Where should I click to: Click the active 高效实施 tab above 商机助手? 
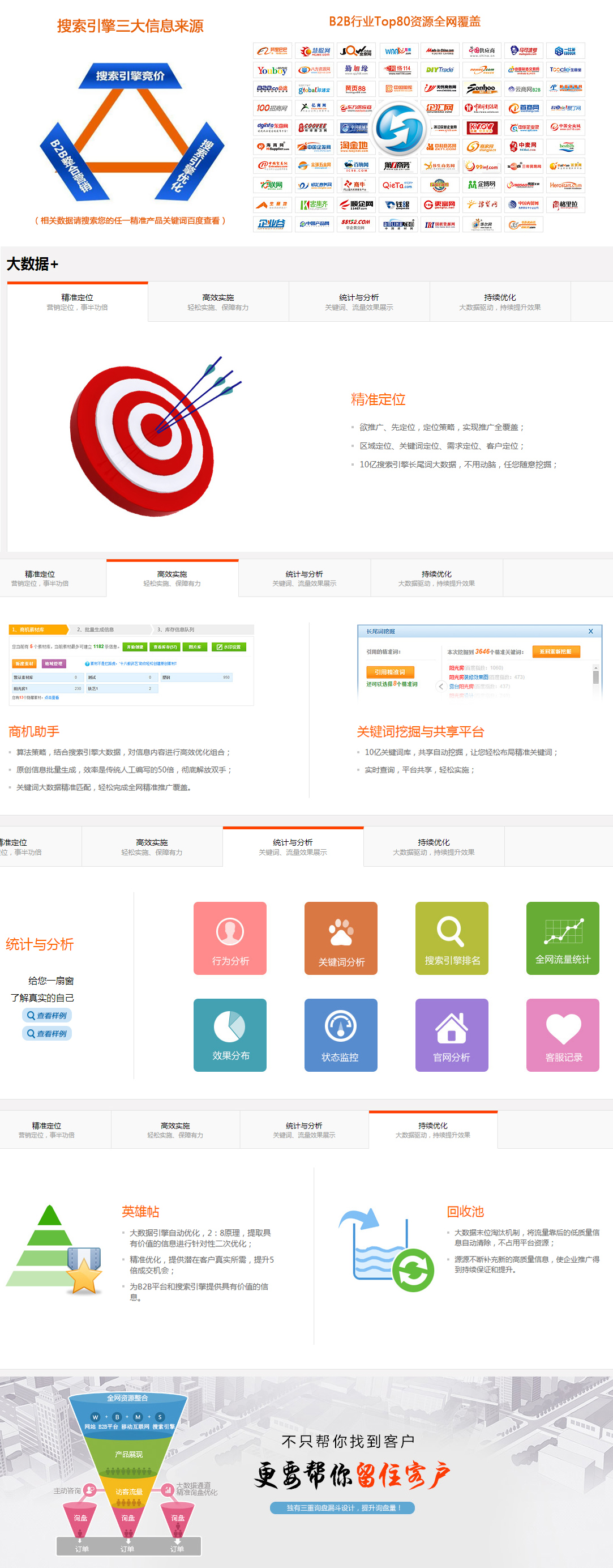pyautogui.click(x=172, y=578)
